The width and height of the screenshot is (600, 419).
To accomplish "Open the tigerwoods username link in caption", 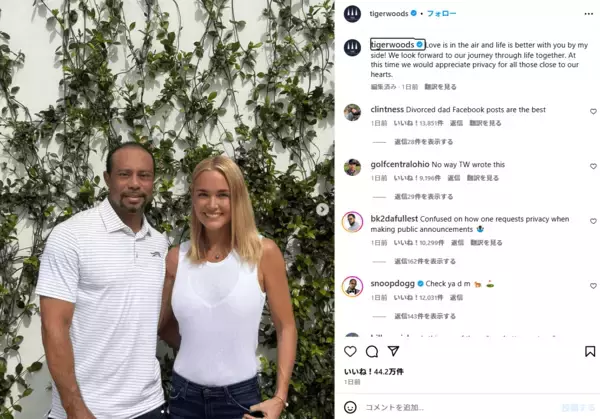I will (392, 45).
